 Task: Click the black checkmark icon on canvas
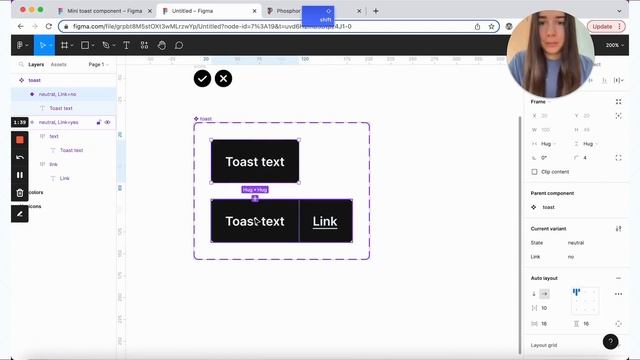pyautogui.click(x=202, y=78)
